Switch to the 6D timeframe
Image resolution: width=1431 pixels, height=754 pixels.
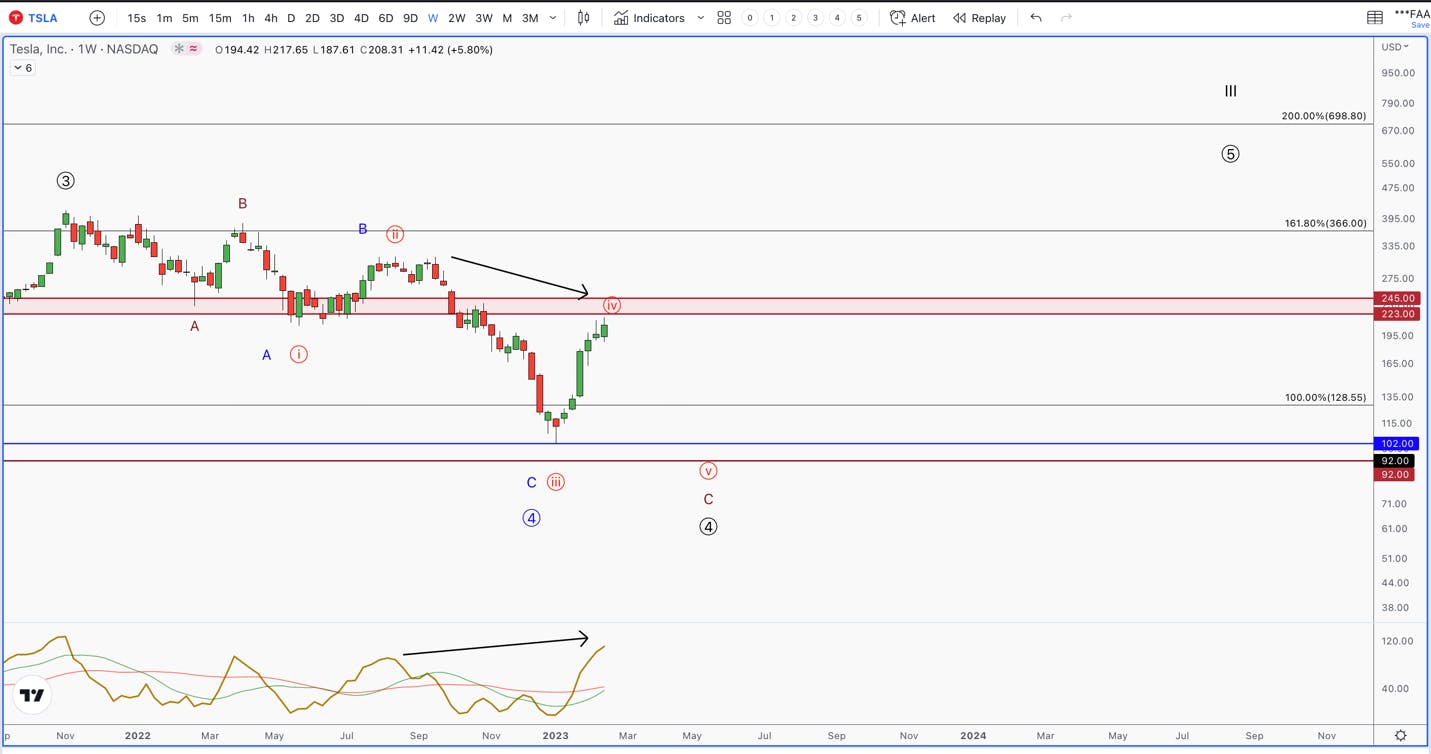(x=386, y=18)
